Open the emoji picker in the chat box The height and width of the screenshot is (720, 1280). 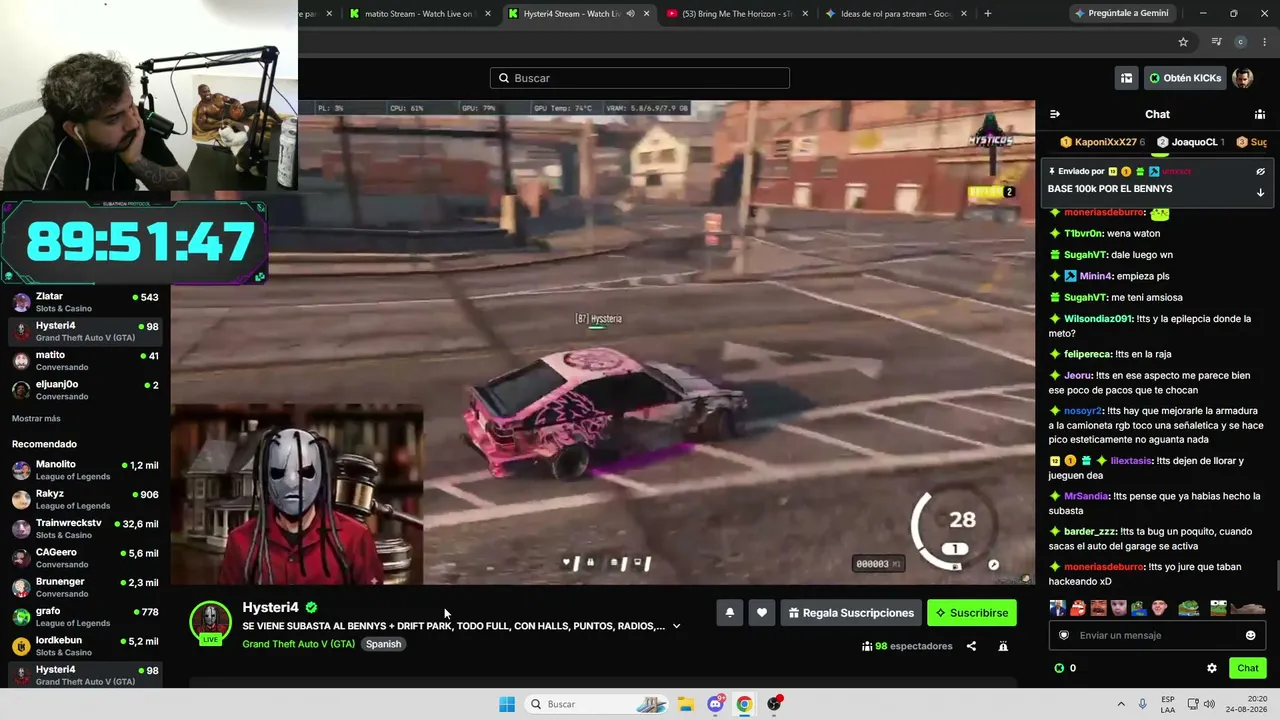tap(1250, 635)
